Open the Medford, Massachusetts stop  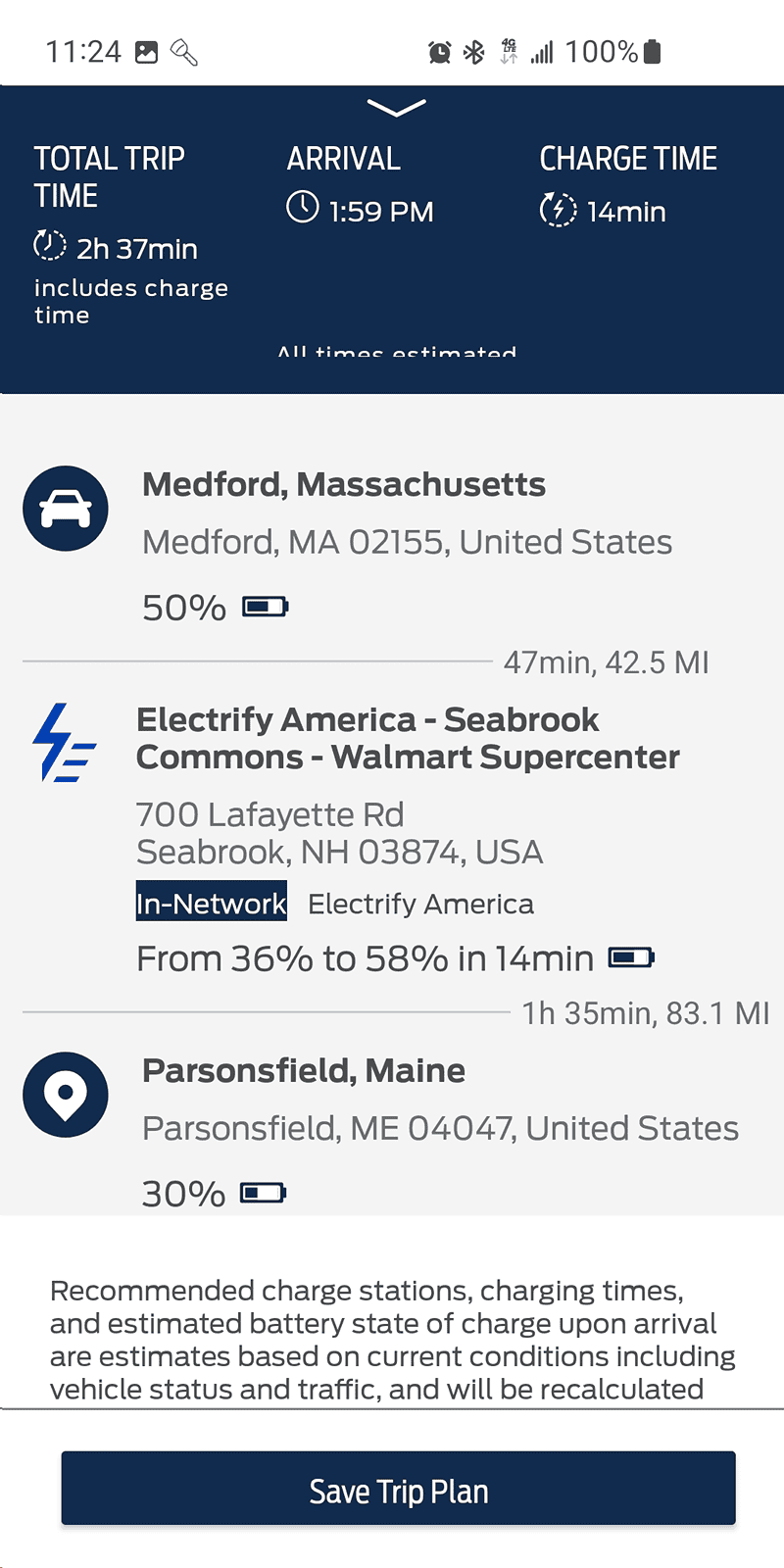(x=344, y=484)
